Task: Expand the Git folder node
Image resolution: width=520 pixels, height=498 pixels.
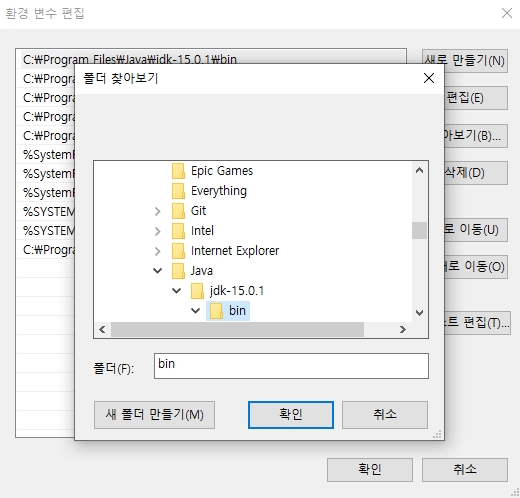Action: (158, 211)
